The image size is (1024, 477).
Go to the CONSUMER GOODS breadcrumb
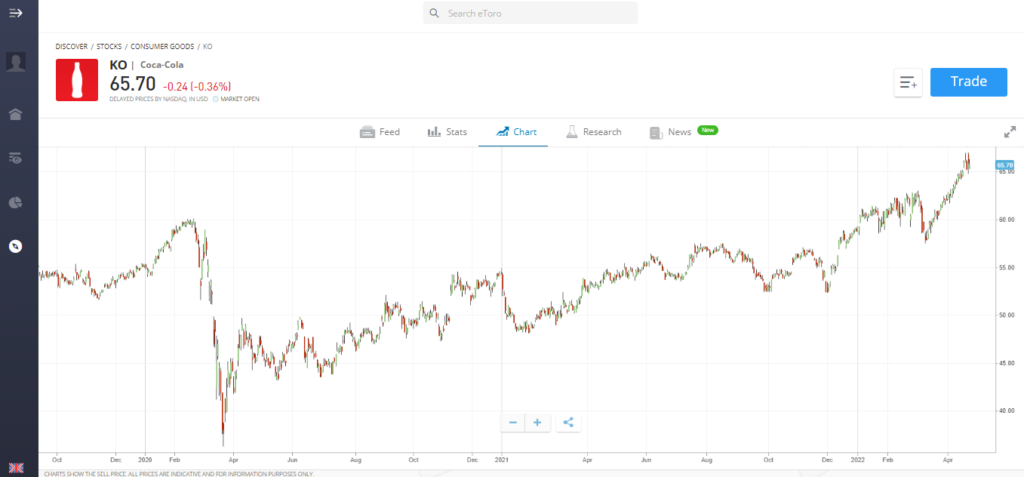(x=162, y=47)
